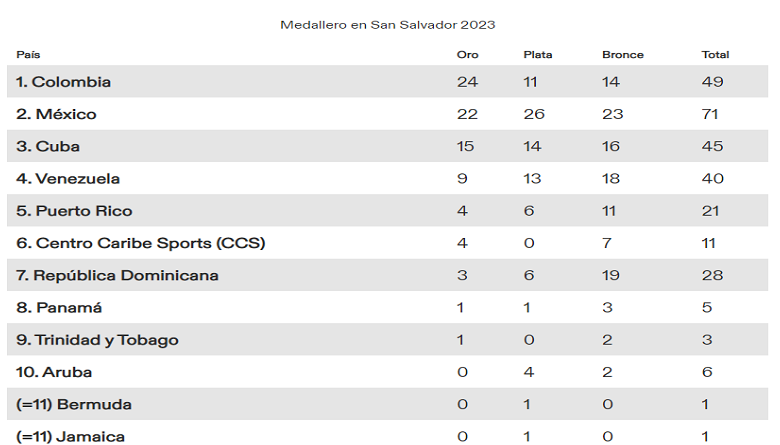Click the Total column header
The height and width of the screenshot is (445, 780).
click(715, 55)
